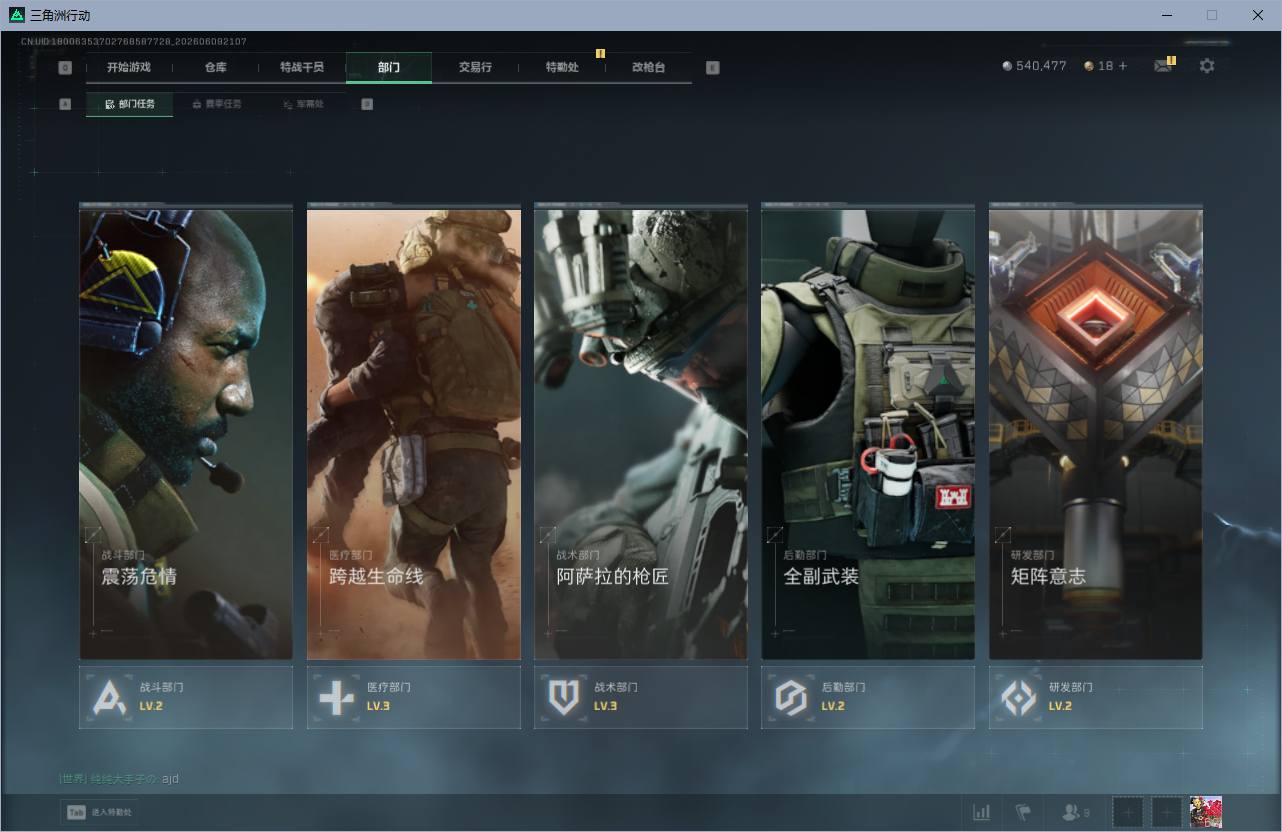Screen dimensions: 1282x832
Task: Select the 医疗部门 LV.3 cross badge
Action: coord(413,697)
